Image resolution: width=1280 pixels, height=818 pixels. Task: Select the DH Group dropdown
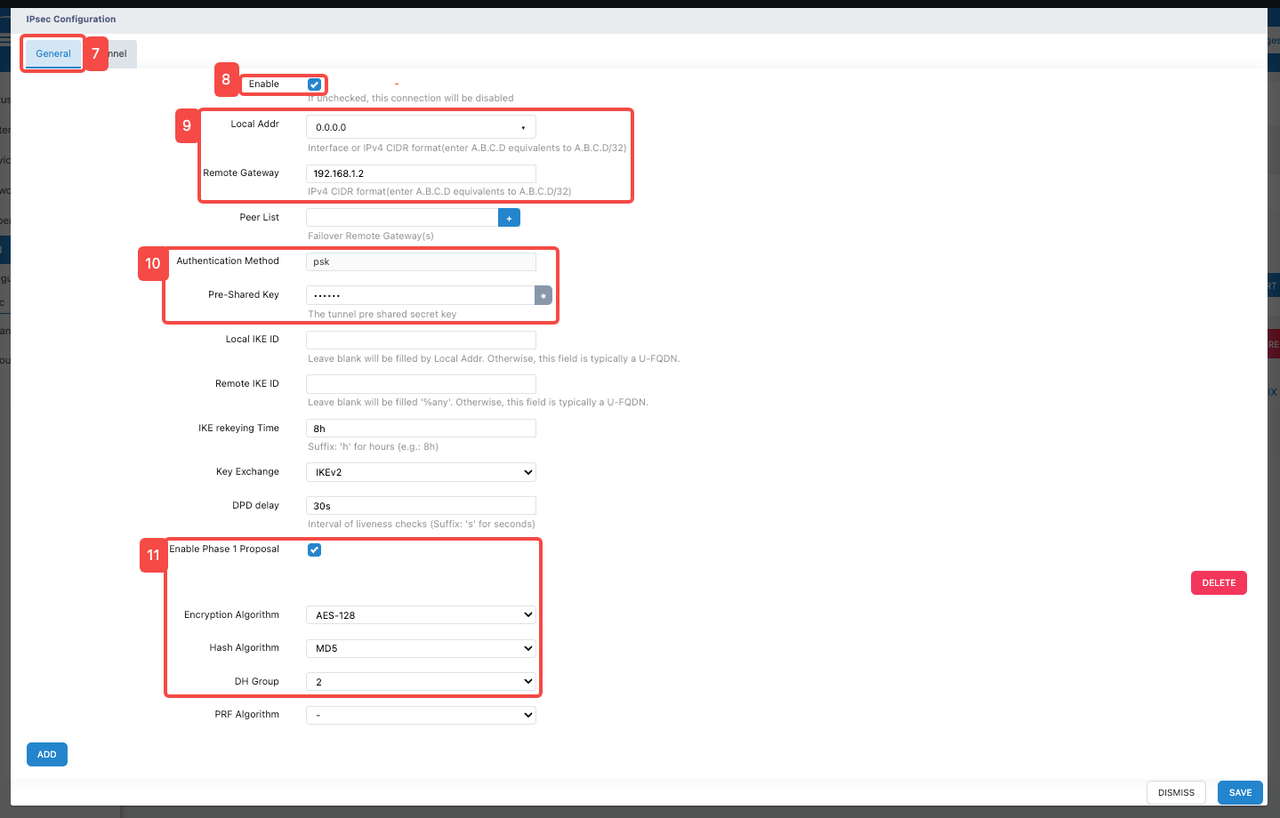tap(420, 682)
